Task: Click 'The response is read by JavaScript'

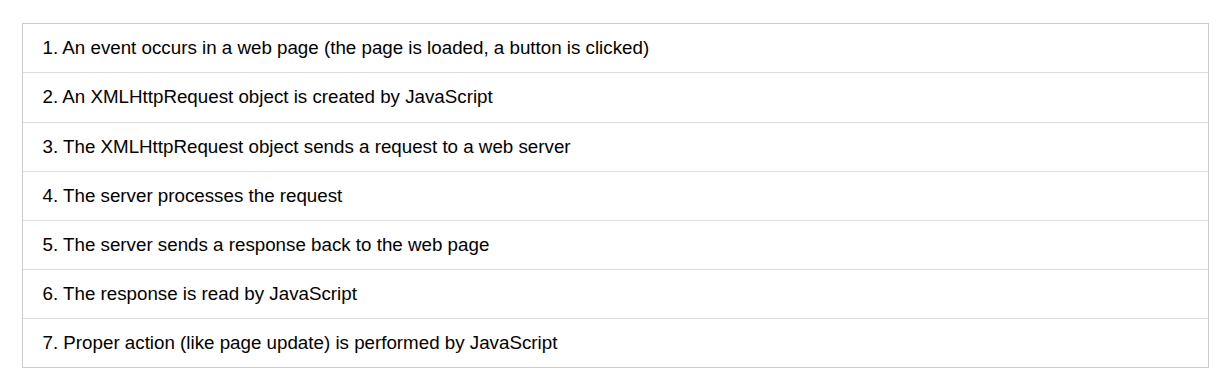Action: pyautogui.click(x=615, y=294)
